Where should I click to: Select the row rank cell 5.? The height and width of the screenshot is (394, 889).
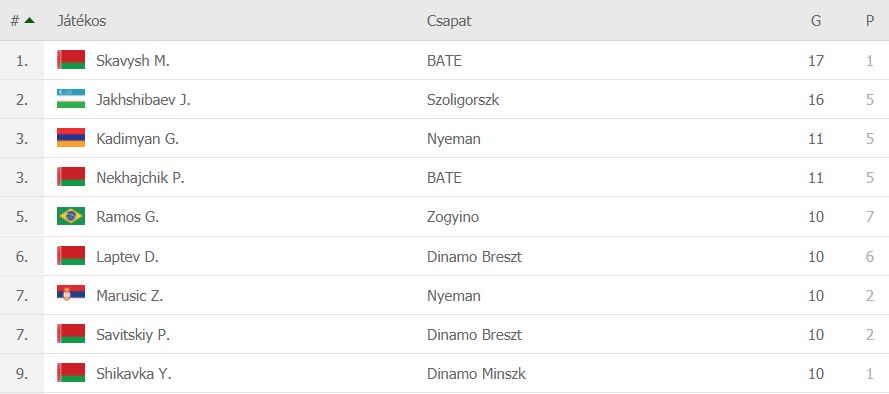pyautogui.click(x=22, y=217)
